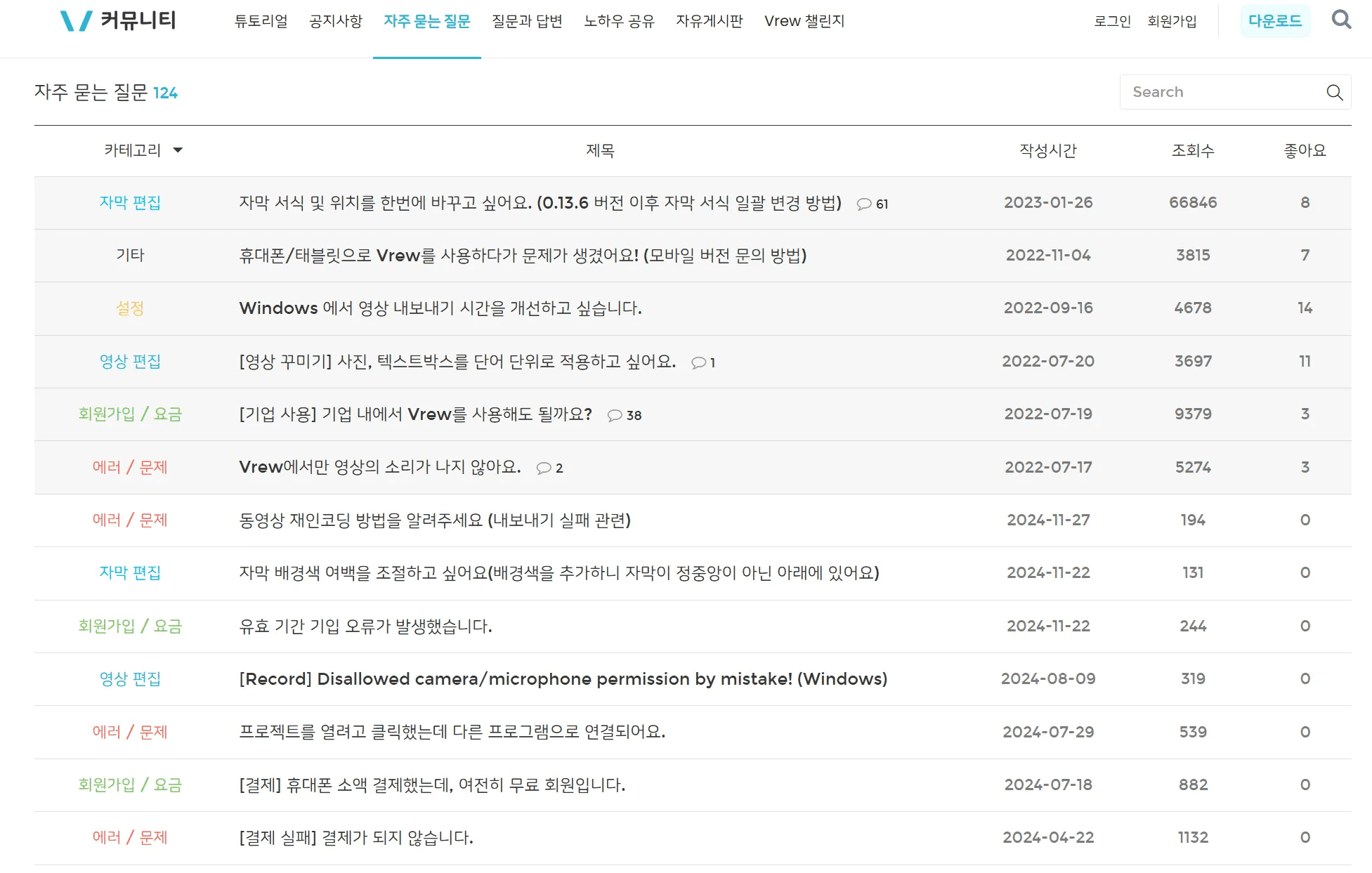Image resolution: width=1372 pixels, height=873 pixels.
Task: Click the 회원가입 link
Action: [1172, 21]
